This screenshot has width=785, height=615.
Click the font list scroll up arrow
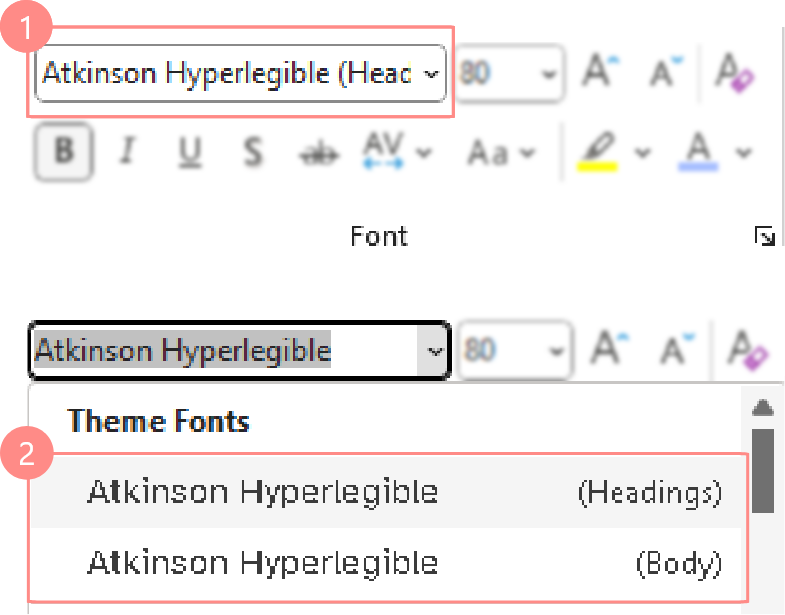pos(763,407)
